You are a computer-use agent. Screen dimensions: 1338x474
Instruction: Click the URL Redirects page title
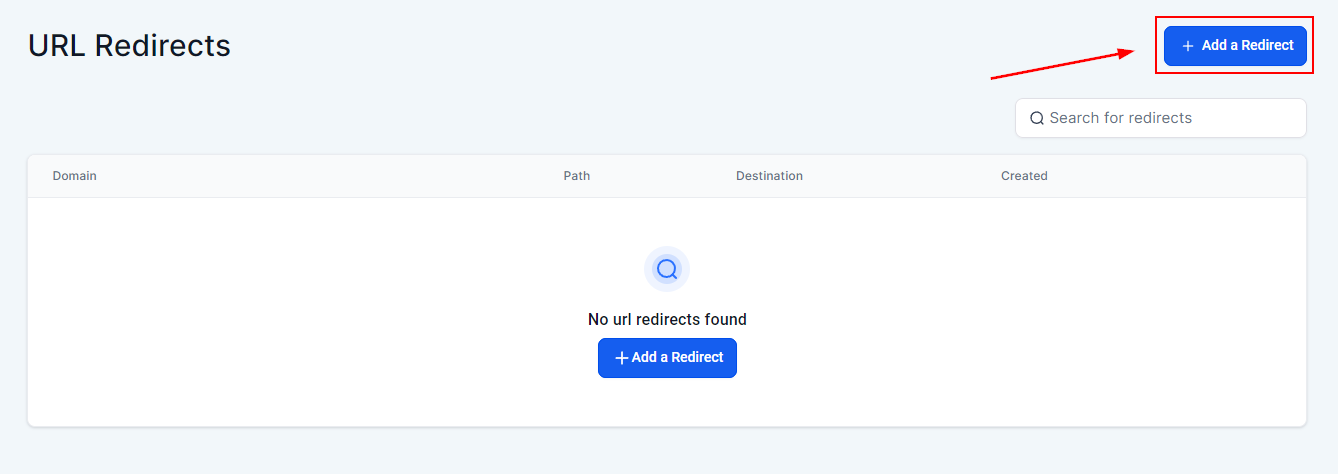point(129,45)
